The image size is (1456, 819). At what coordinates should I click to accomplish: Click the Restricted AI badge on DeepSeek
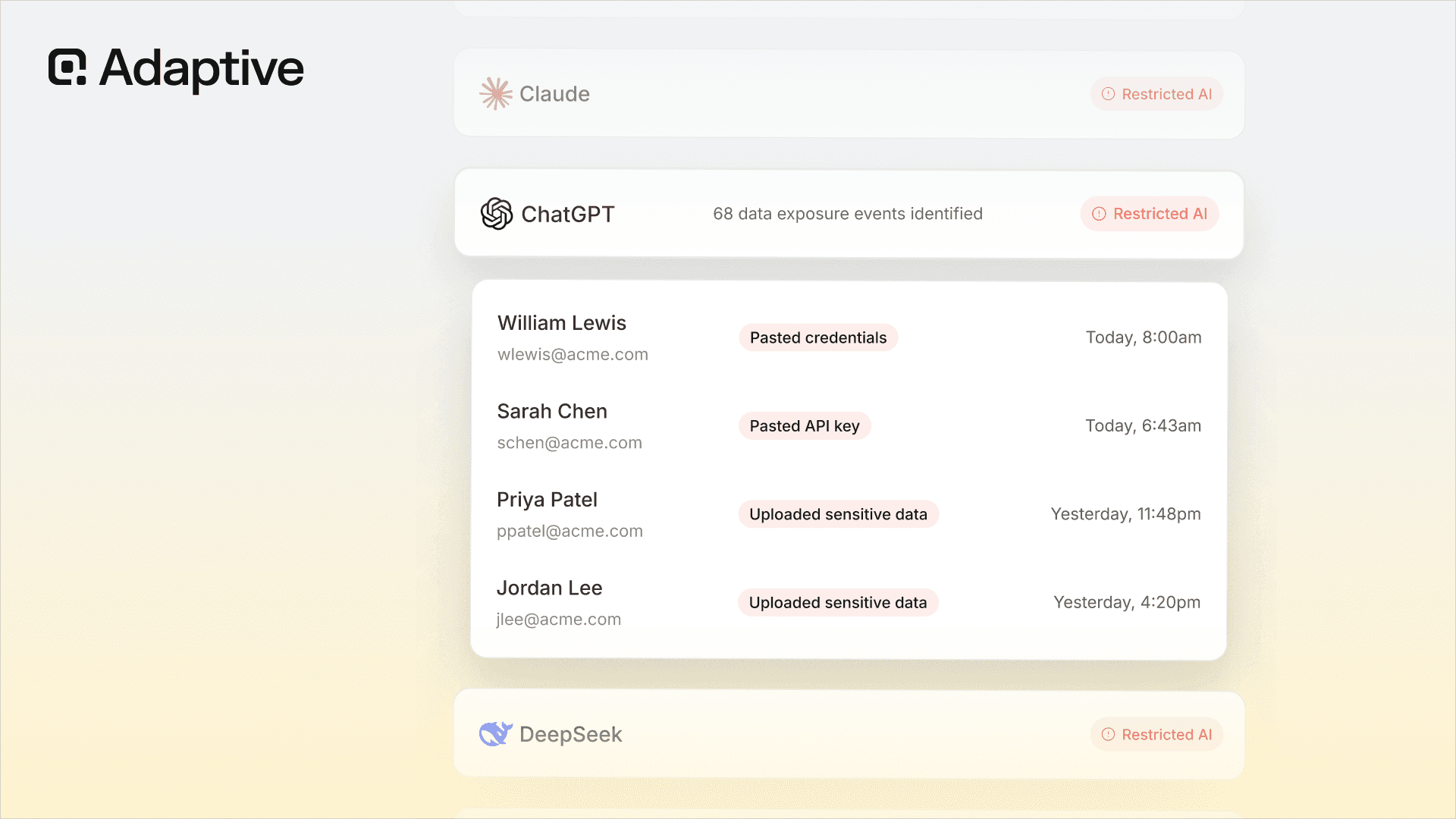1156,734
